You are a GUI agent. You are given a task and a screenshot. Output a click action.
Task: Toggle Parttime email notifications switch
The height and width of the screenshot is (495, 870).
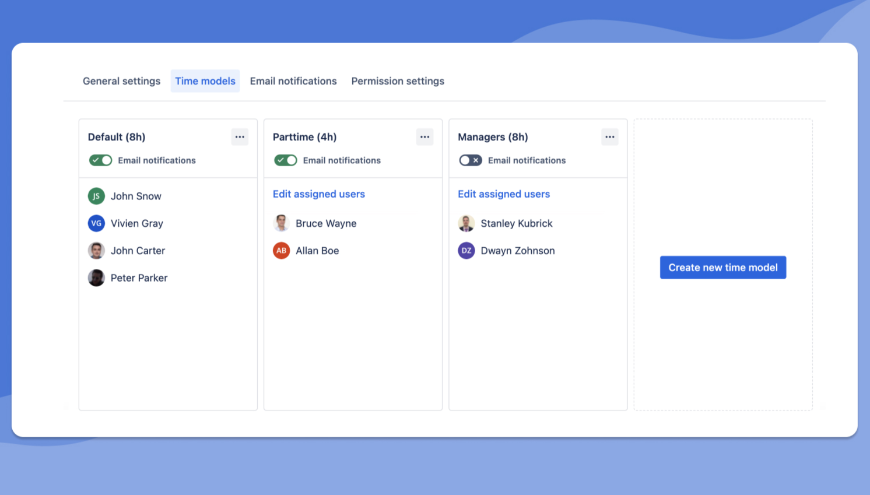click(x=286, y=160)
